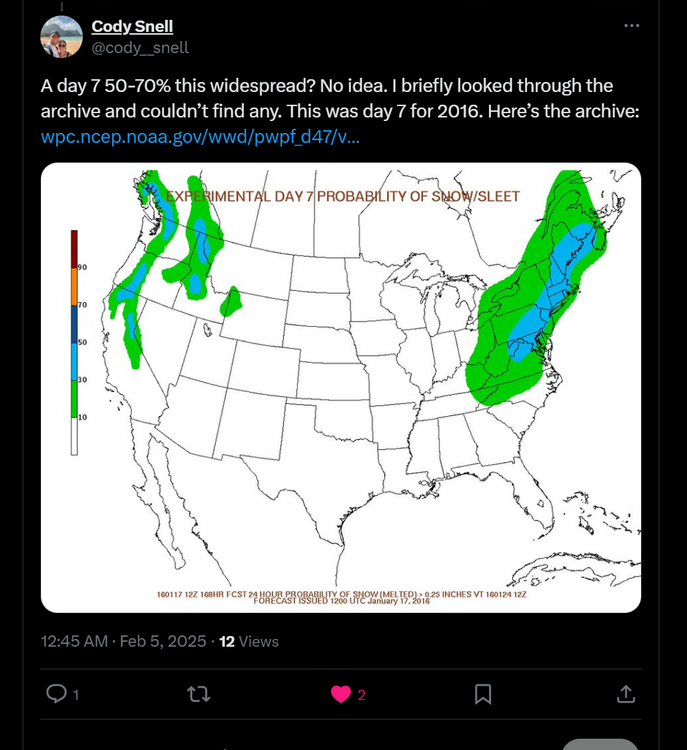Toggle the pink heart like button
Viewport: 687px width, 750px height.
341,694
